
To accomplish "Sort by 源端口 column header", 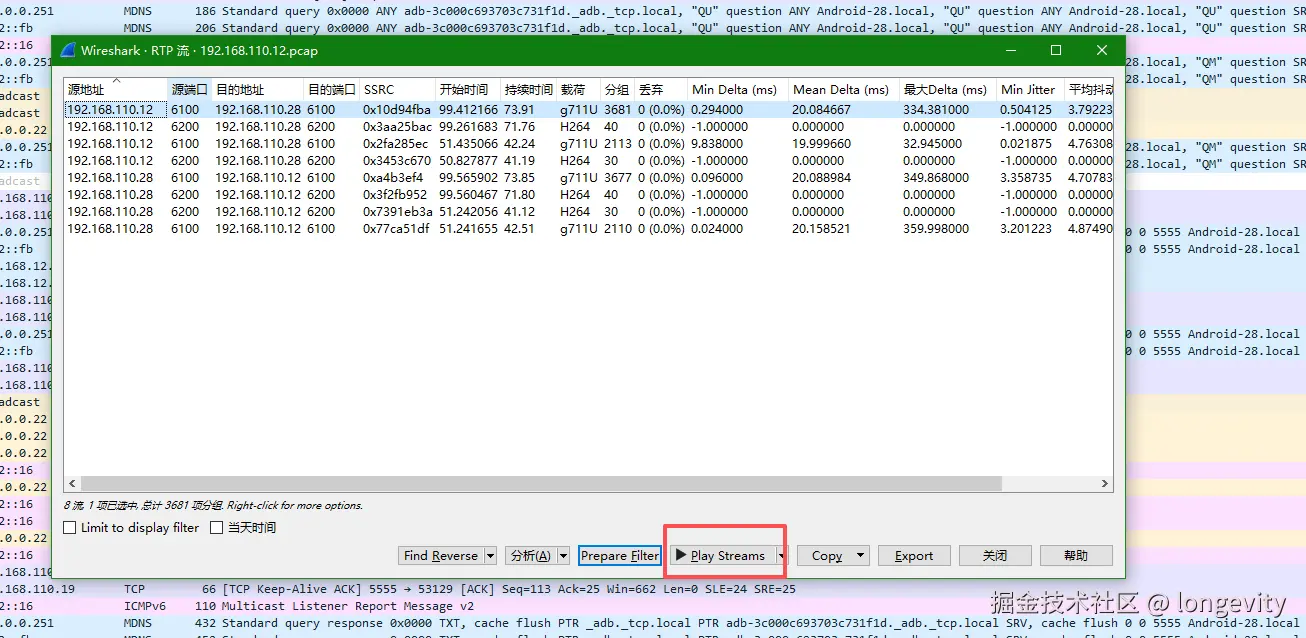I will tap(189, 90).
